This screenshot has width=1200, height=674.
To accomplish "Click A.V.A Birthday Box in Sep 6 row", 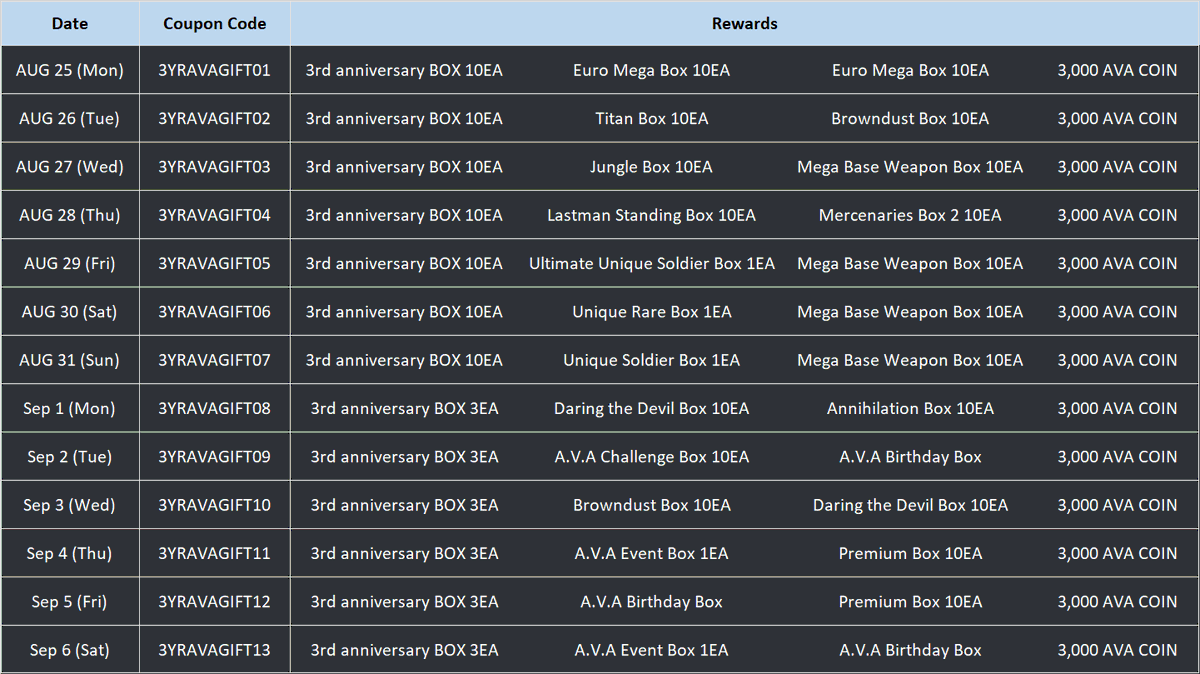I will pyautogui.click(x=910, y=650).
